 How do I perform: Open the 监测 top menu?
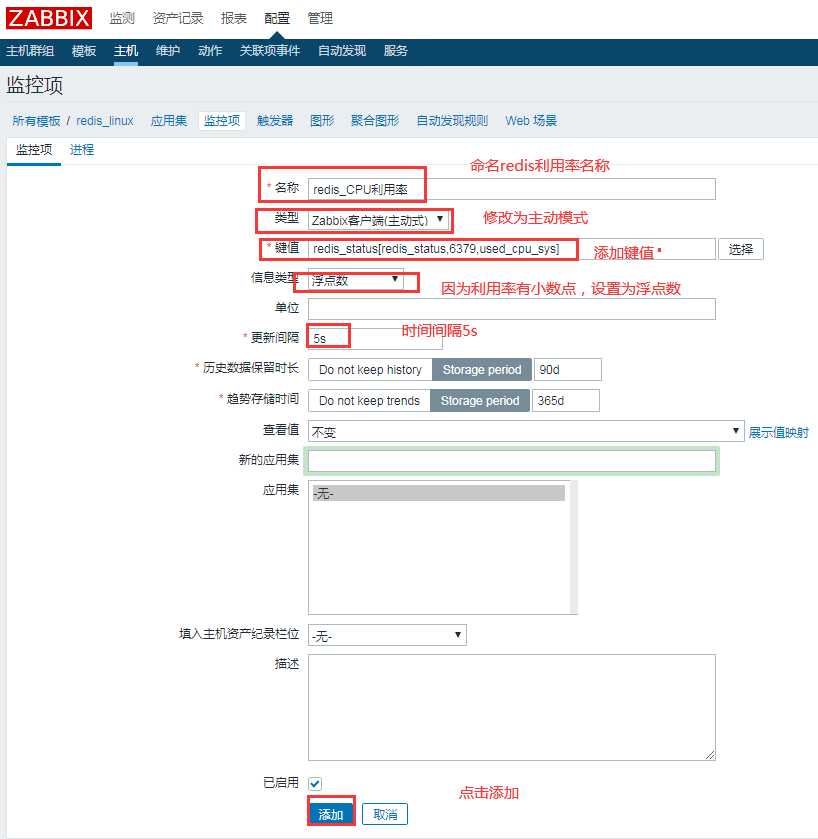(x=122, y=18)
